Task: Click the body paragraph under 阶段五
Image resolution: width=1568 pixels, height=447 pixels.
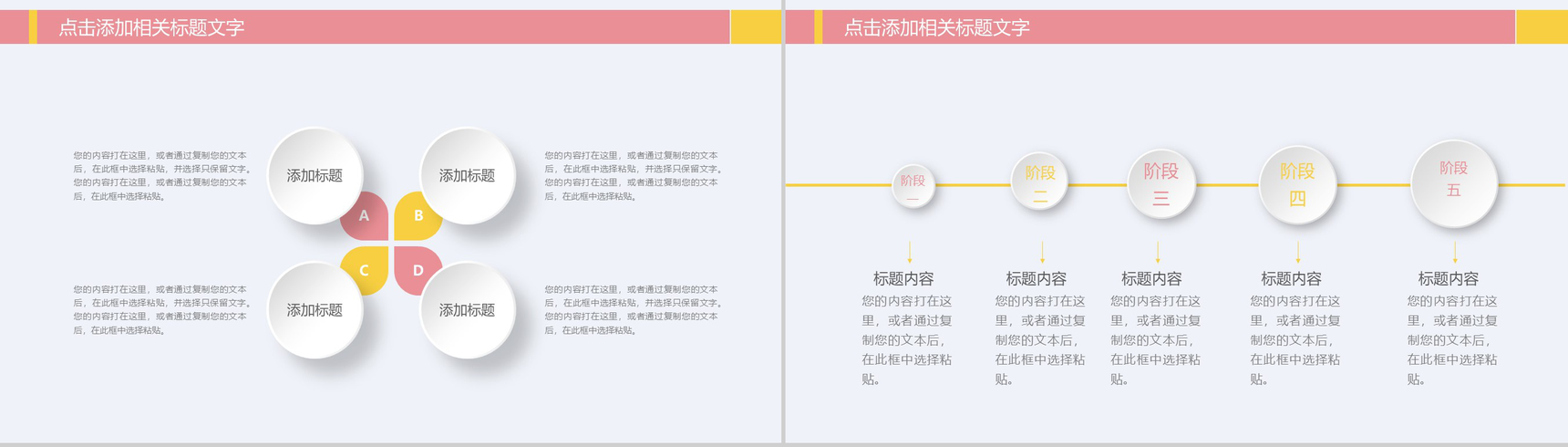Action: (1452, 339)
